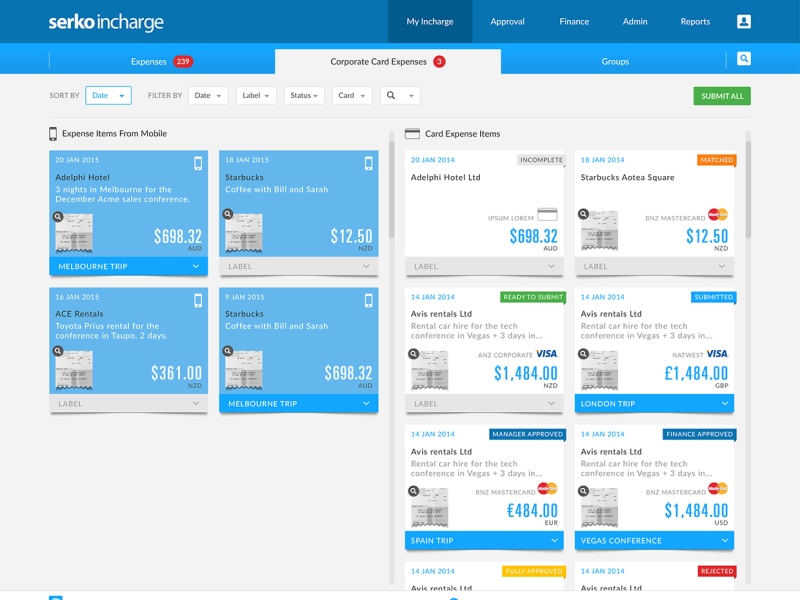The height and width of the screenshot is (600, 800).
Task: Open the Reports menu item
Action: point(695,21)
